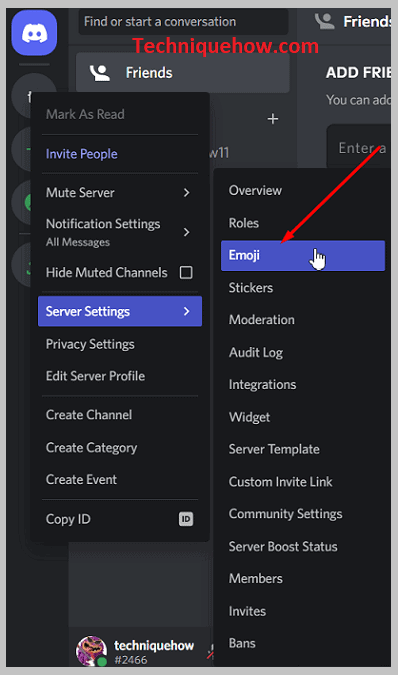This screenshot has width=398, height=675.
Task: Open Server Boost Status submenu item
Action: (302, 546)
